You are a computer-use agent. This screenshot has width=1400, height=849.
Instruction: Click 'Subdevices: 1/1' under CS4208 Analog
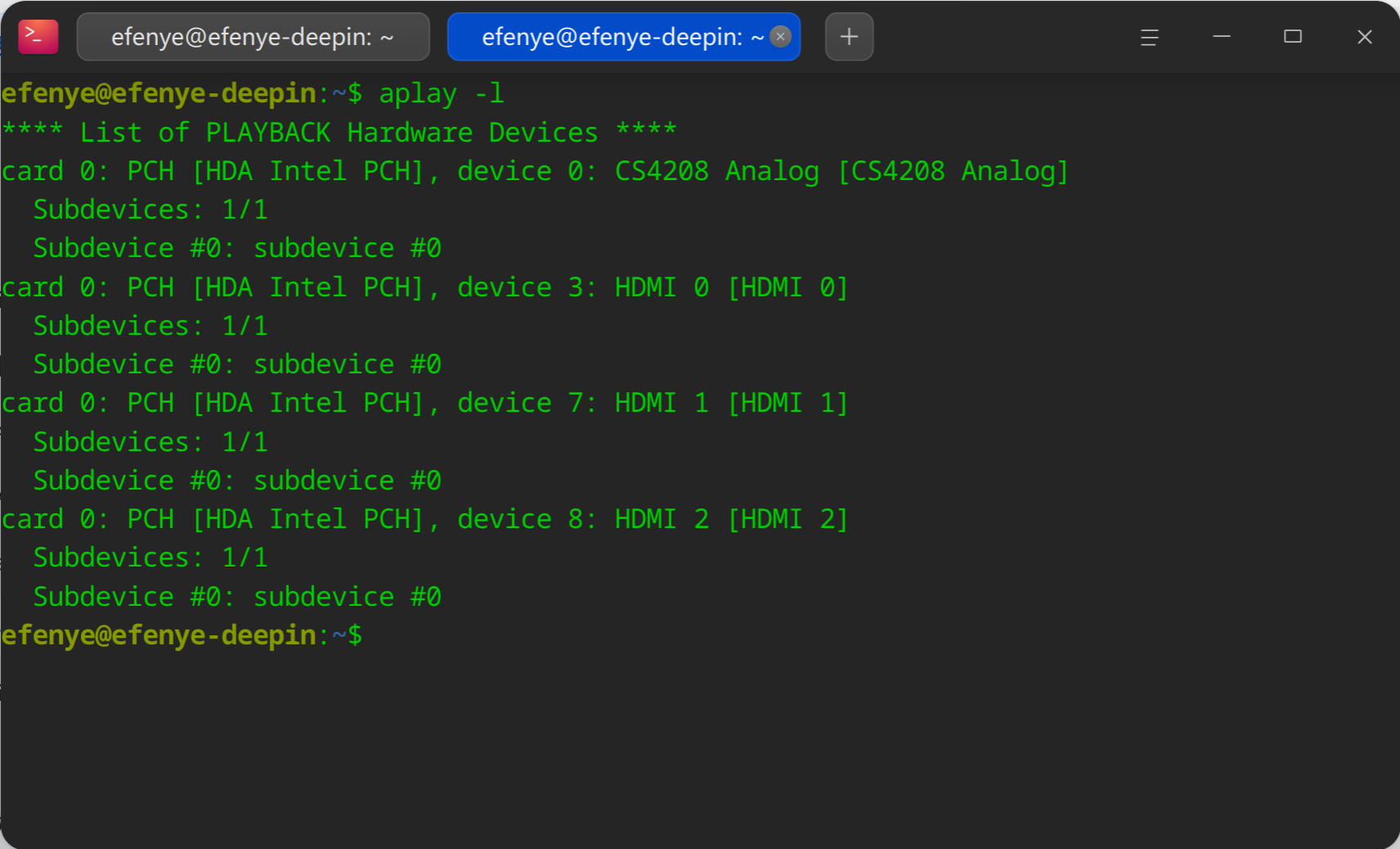151,210
